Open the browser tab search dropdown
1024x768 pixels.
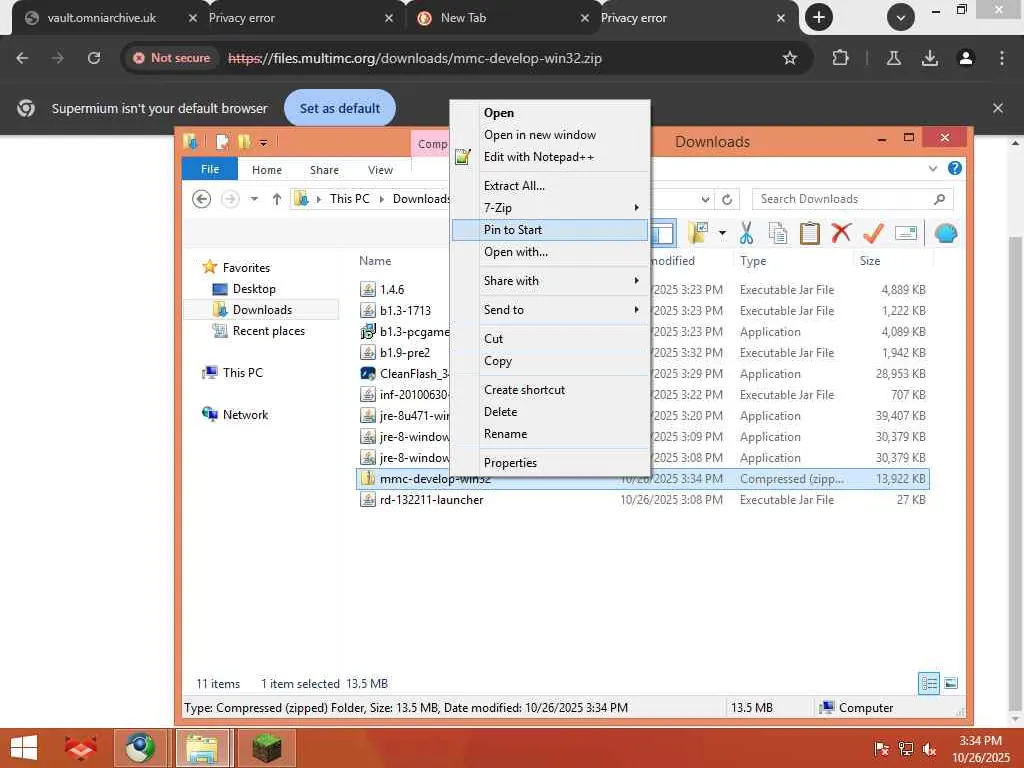point(900,18)
